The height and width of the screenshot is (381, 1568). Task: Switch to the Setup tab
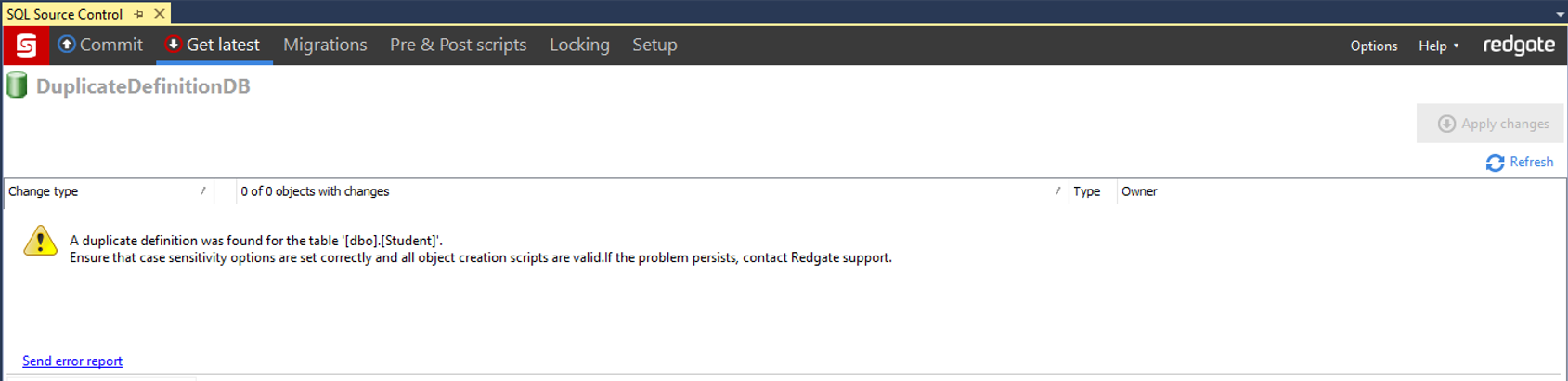654,46
